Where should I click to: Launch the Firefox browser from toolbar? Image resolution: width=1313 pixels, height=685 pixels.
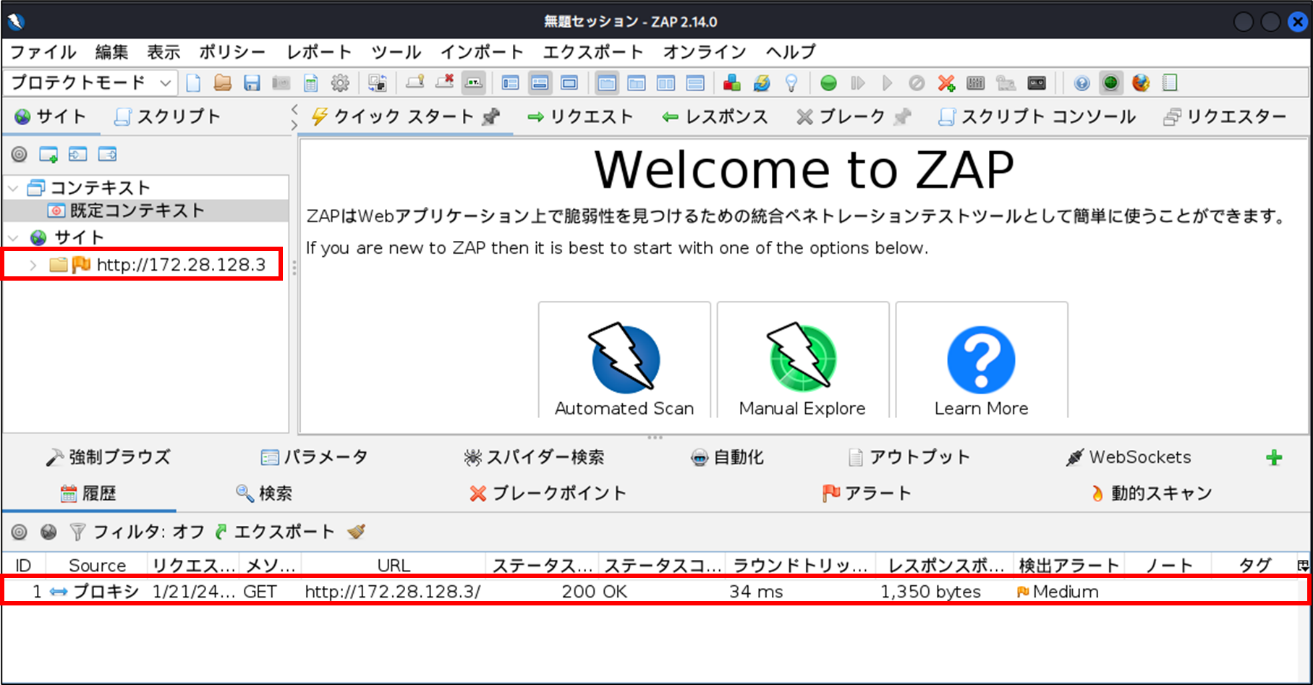[x=1140, y=83]
